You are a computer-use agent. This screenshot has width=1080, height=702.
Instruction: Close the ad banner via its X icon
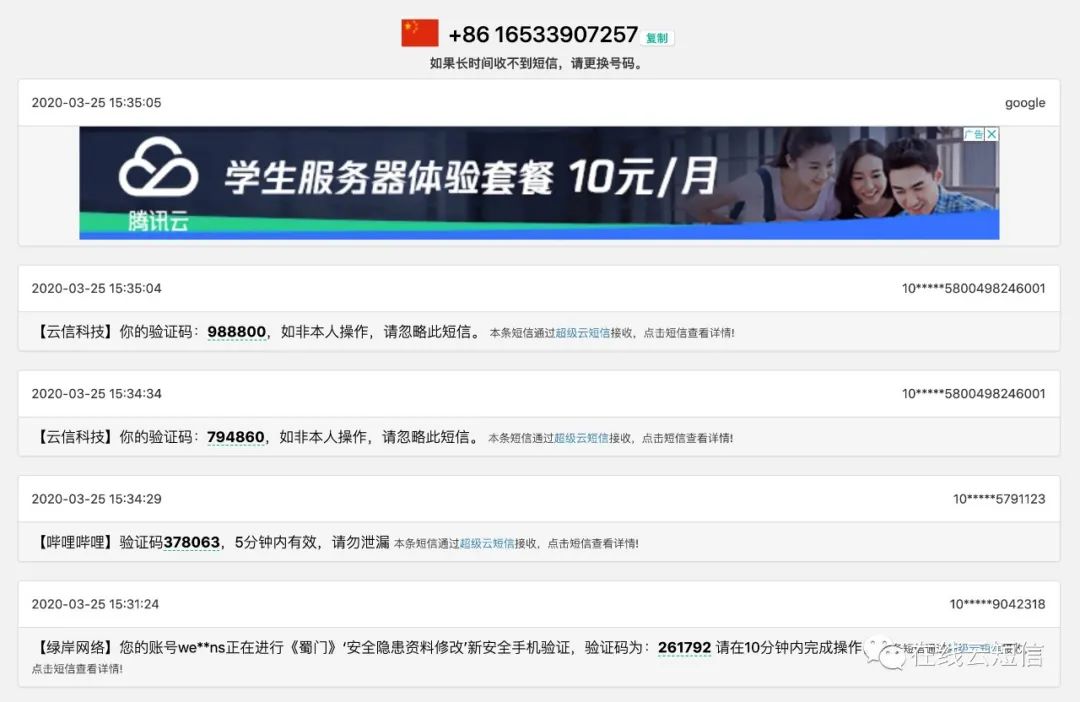(991, 134)
